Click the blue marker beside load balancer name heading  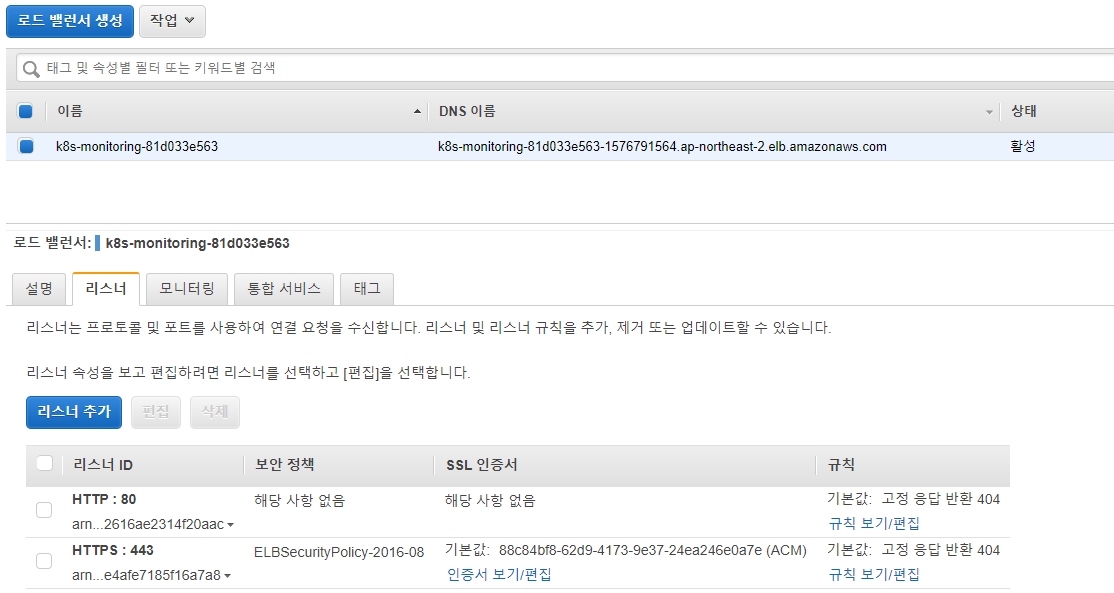pyautogui.click(x=97, y=244)
